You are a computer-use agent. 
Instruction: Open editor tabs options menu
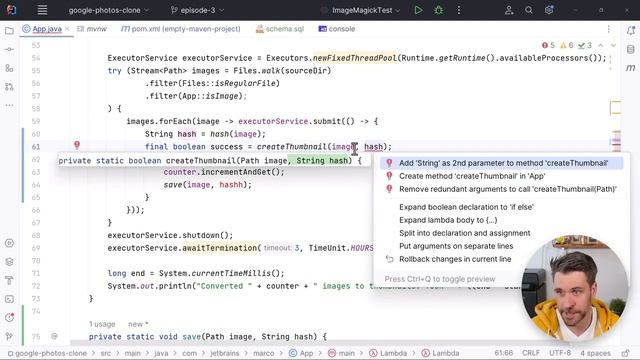click(609, 29)
